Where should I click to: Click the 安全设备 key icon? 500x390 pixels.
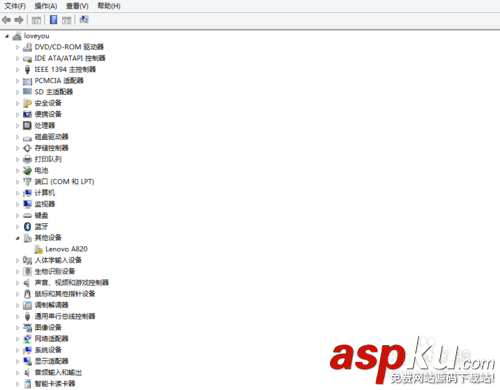[27, 103]
